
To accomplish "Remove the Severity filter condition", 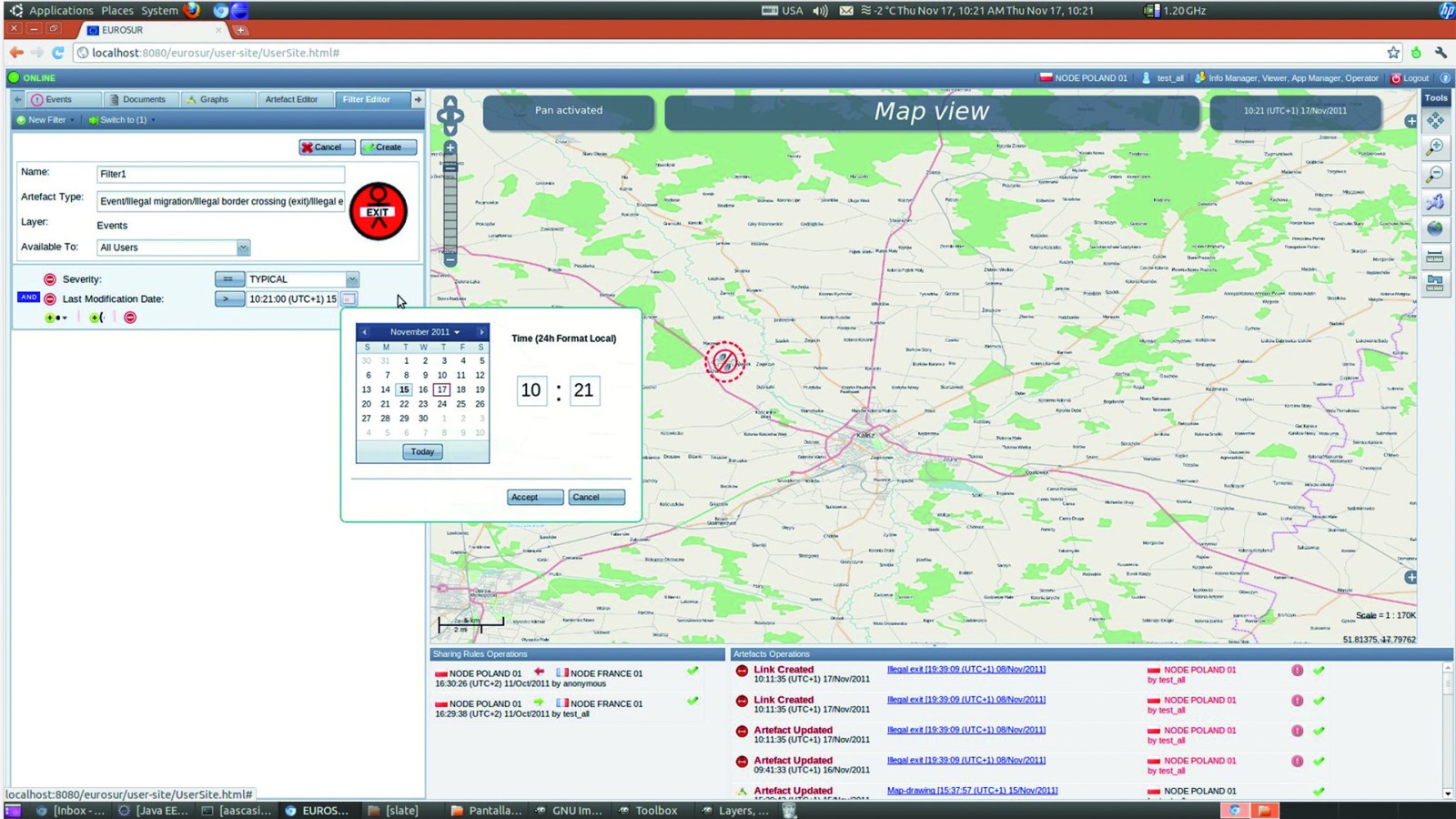I will pos(50,279).
